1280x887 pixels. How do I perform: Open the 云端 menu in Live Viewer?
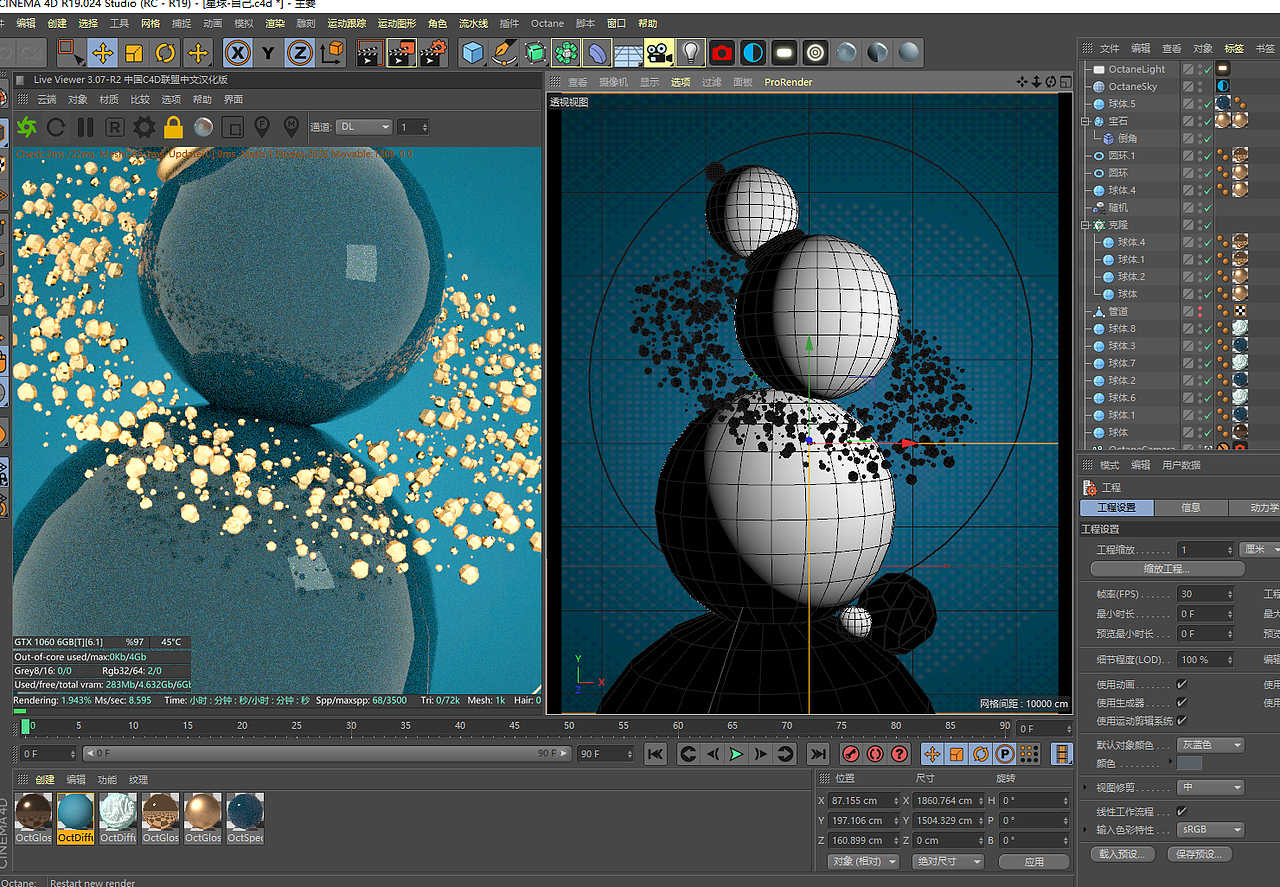[x=47, y=100]
